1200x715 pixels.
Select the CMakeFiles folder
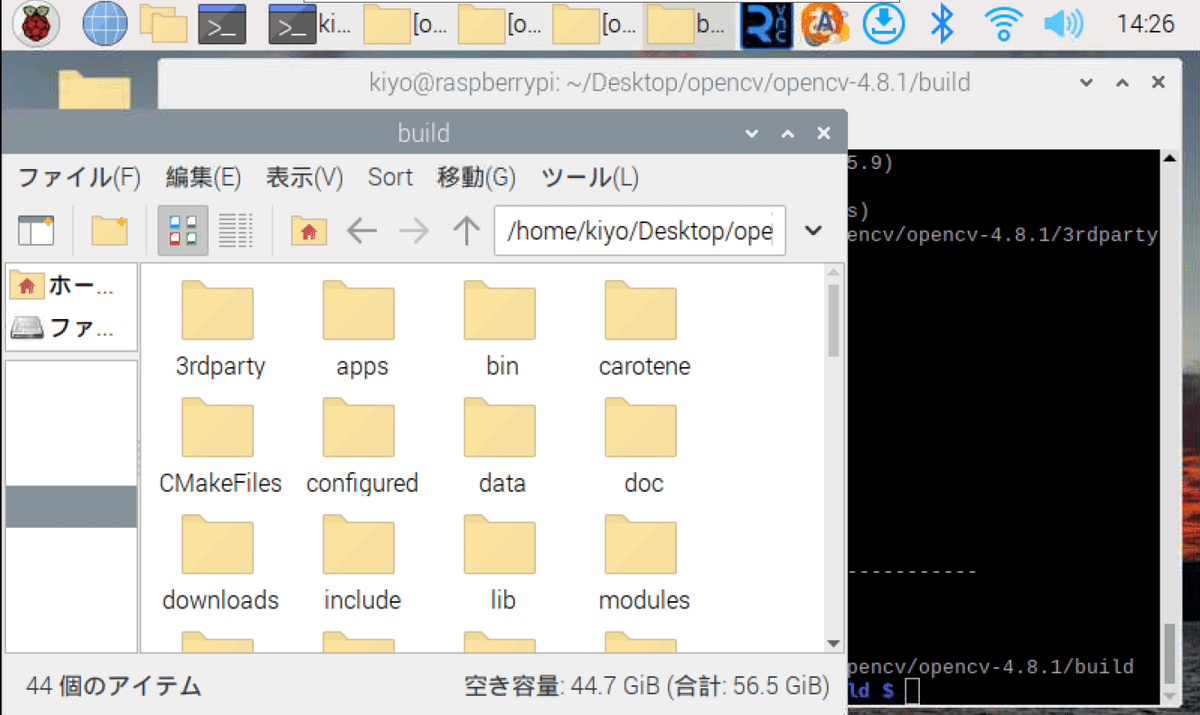(x=220, y=446)
